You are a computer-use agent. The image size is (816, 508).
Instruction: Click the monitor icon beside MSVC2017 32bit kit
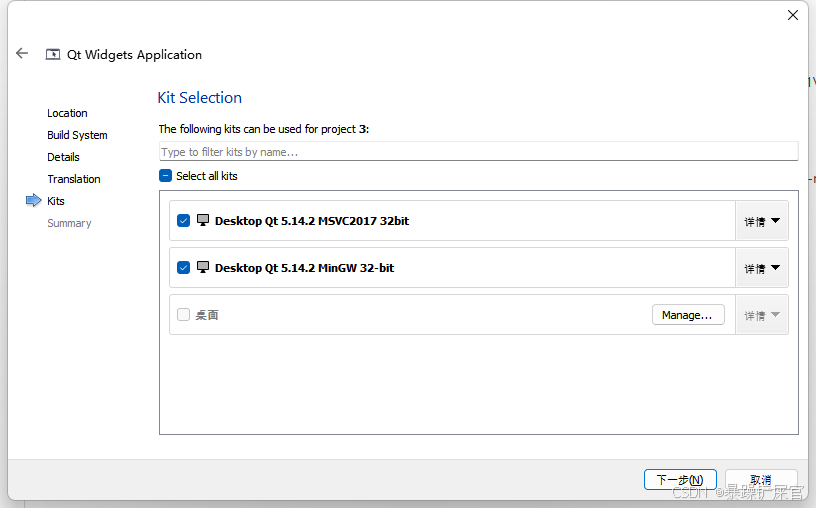coord(203,220)
